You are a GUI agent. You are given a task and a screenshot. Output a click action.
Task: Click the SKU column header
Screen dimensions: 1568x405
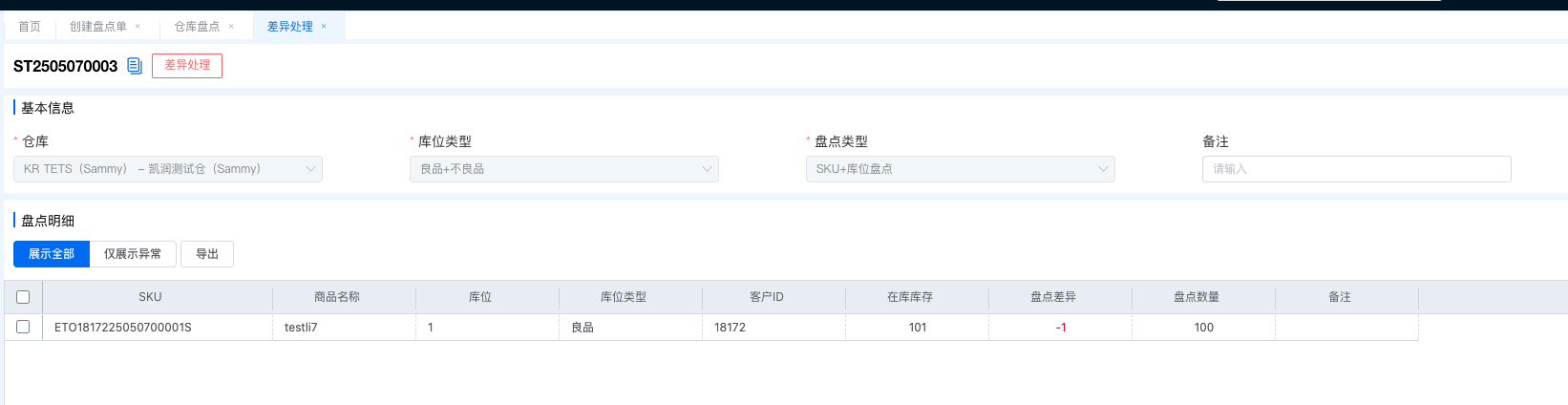(x=150, y=297)
